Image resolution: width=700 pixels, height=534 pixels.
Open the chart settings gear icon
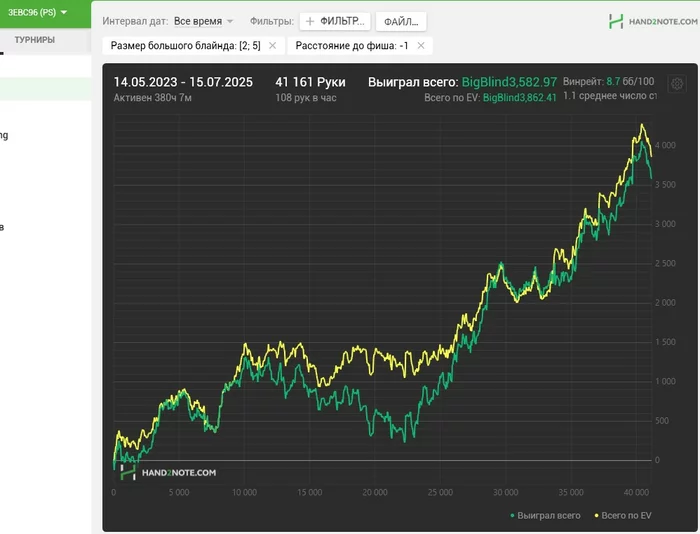pyautogui.click(x=677, y=83)
